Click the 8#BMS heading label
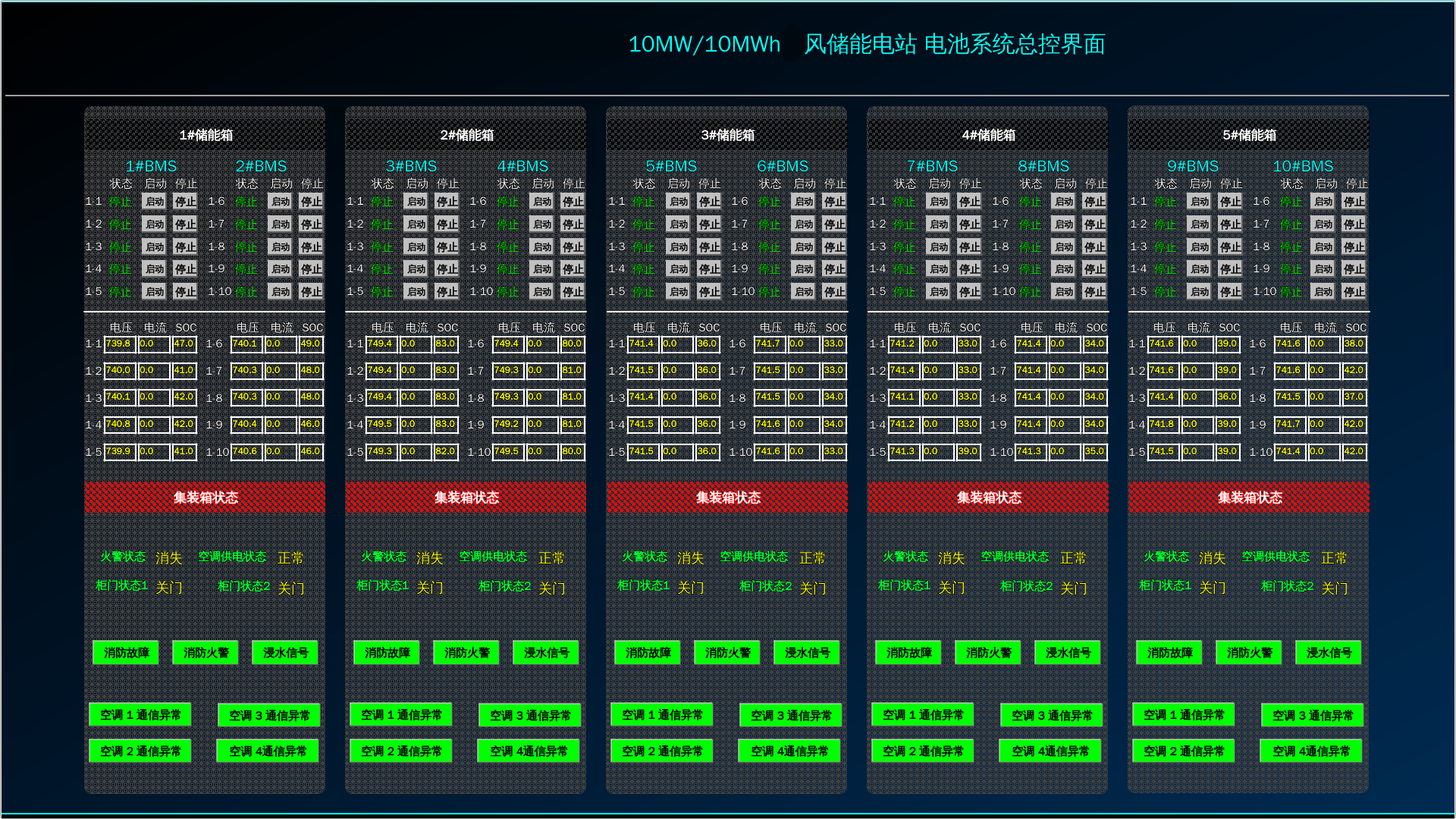The width and height of the screenshot is (1456, 819). pos(1043,166)
